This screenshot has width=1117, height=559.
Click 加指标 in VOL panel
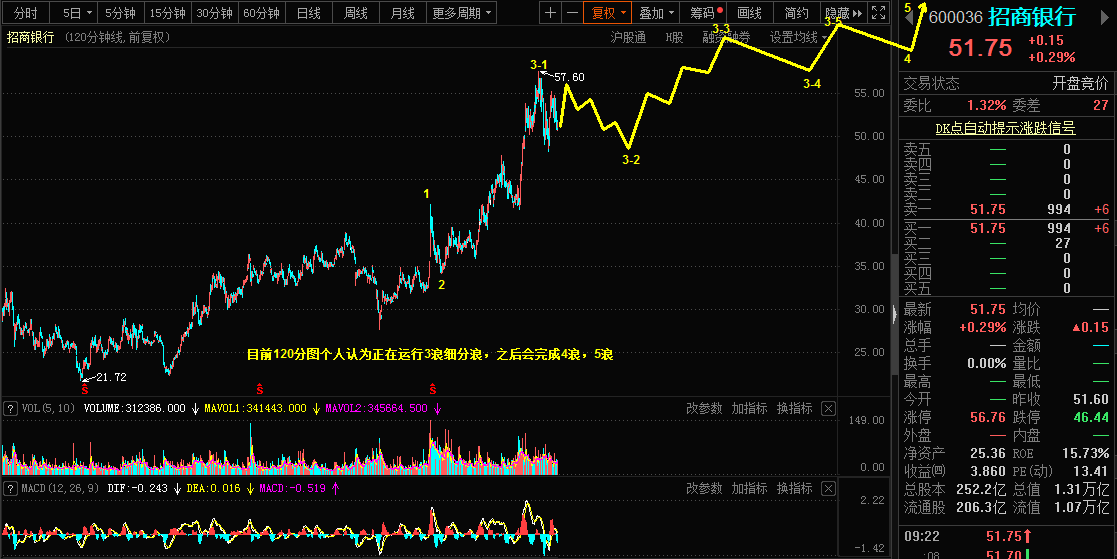pyautogui.click(x=749, y=409)
